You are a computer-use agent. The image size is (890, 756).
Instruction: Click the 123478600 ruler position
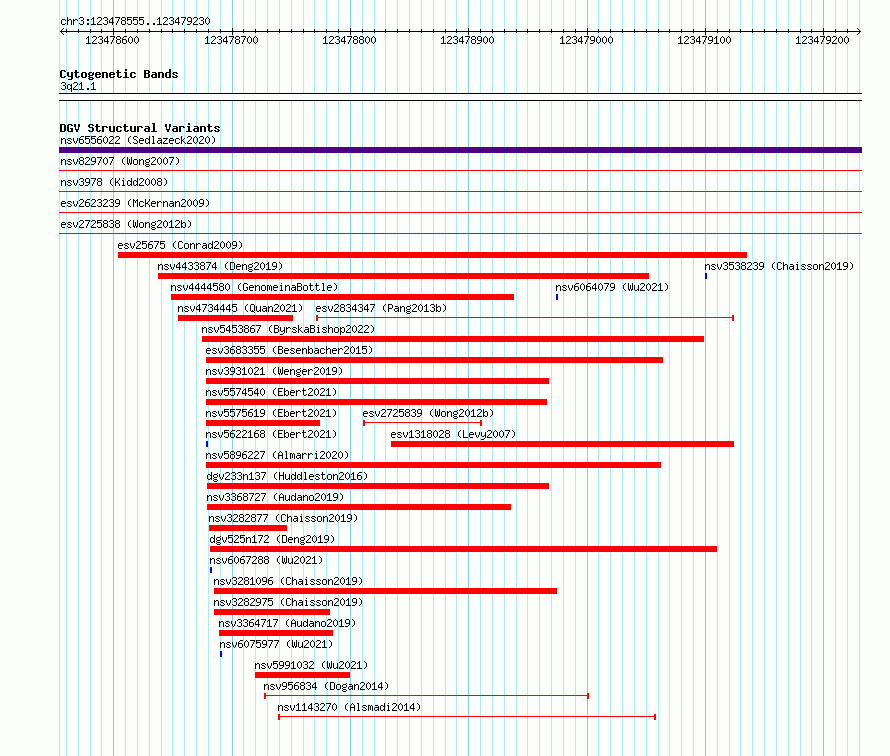click(112, 40)
